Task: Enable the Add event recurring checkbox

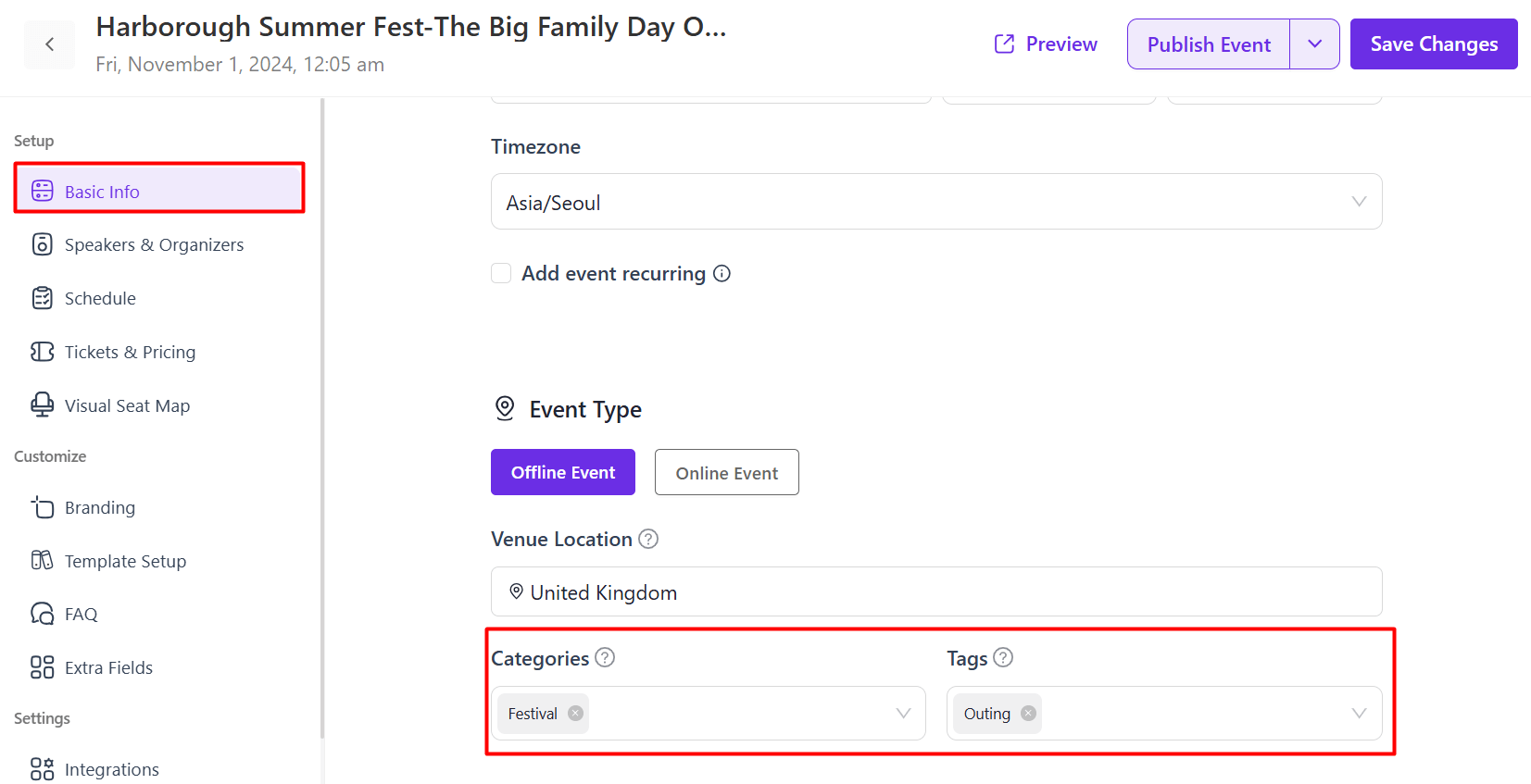Action: (x=501, y=273)
